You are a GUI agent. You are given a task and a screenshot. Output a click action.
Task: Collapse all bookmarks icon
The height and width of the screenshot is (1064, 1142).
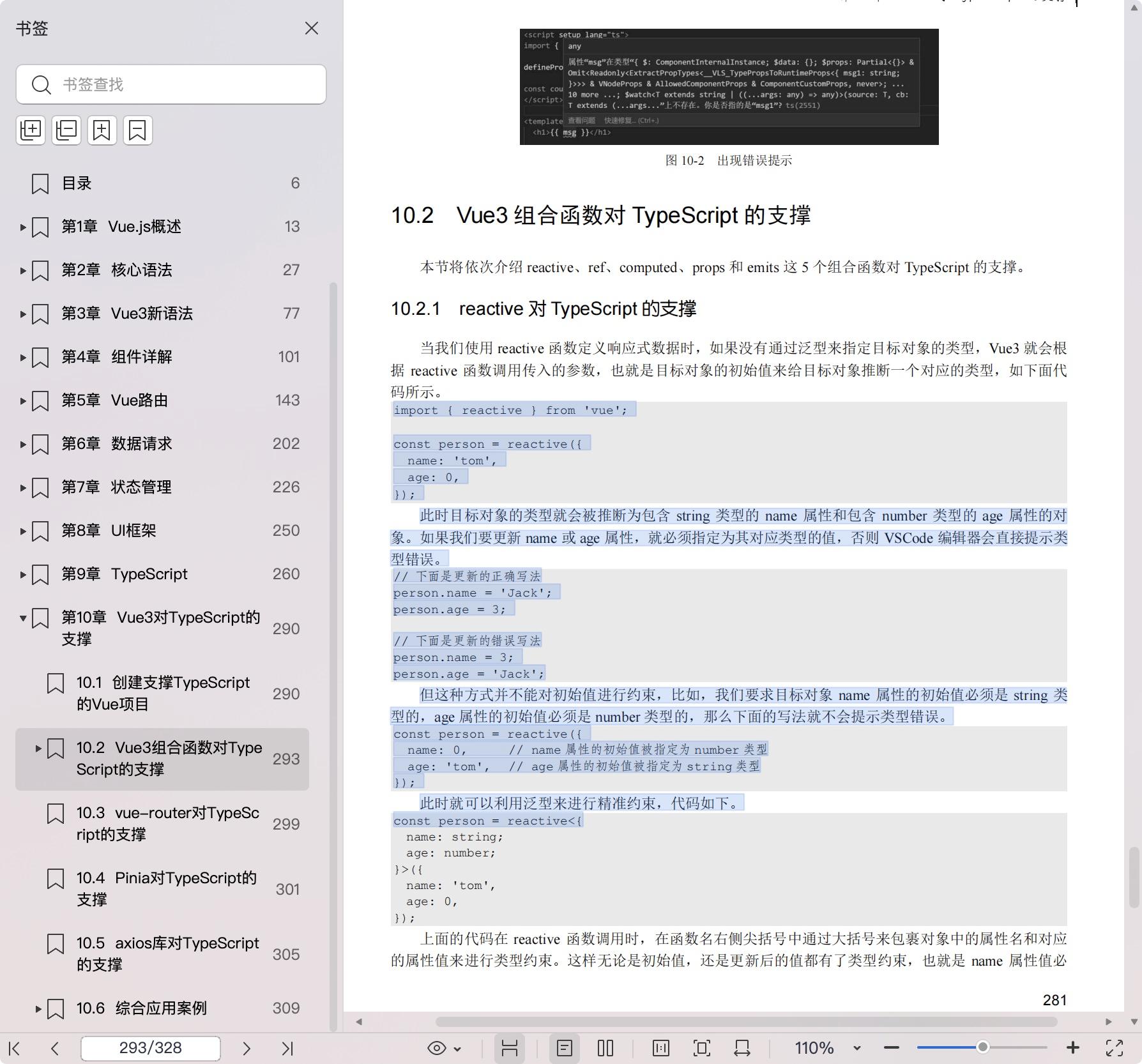click(66, 130)
